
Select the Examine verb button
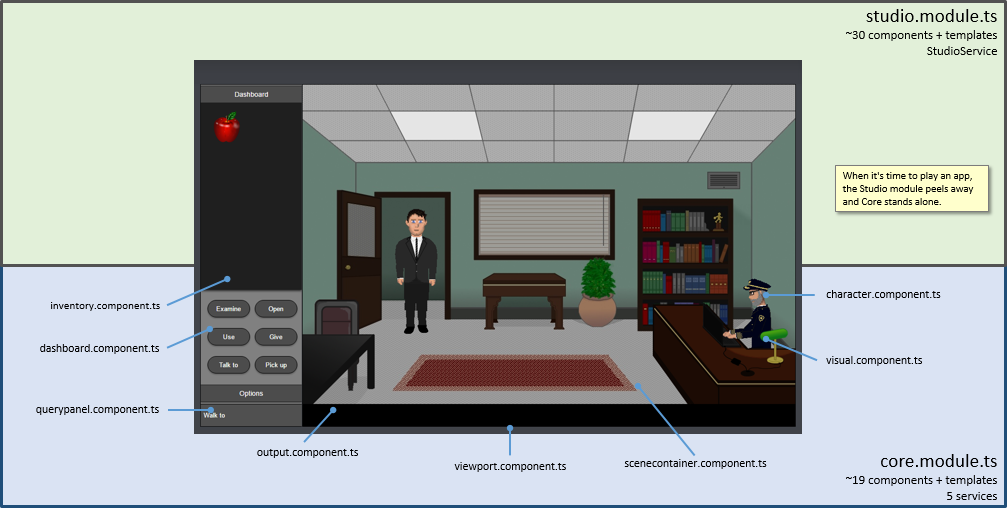(229, 309)
